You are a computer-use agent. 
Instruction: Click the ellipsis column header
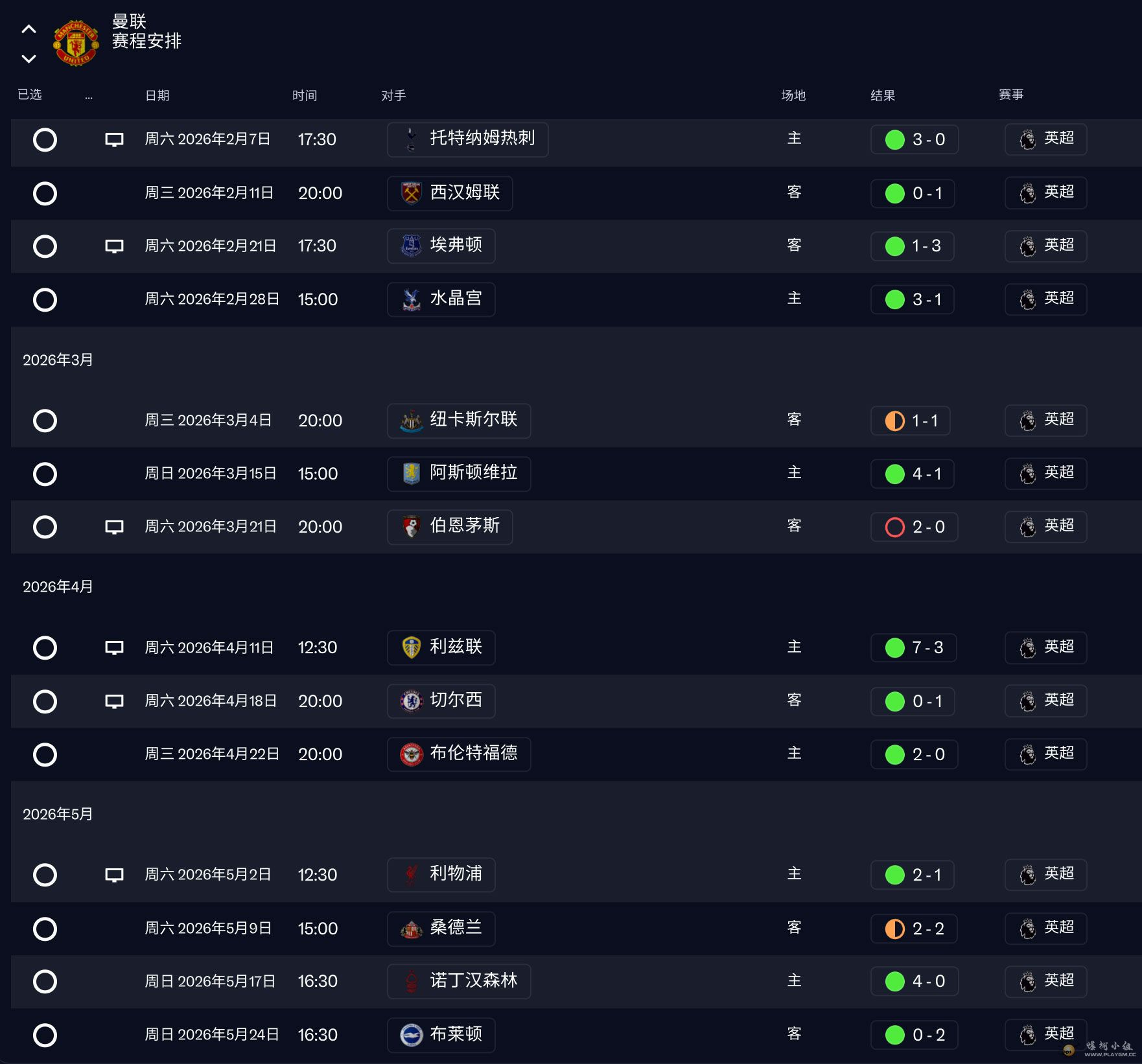click(89, 97)
